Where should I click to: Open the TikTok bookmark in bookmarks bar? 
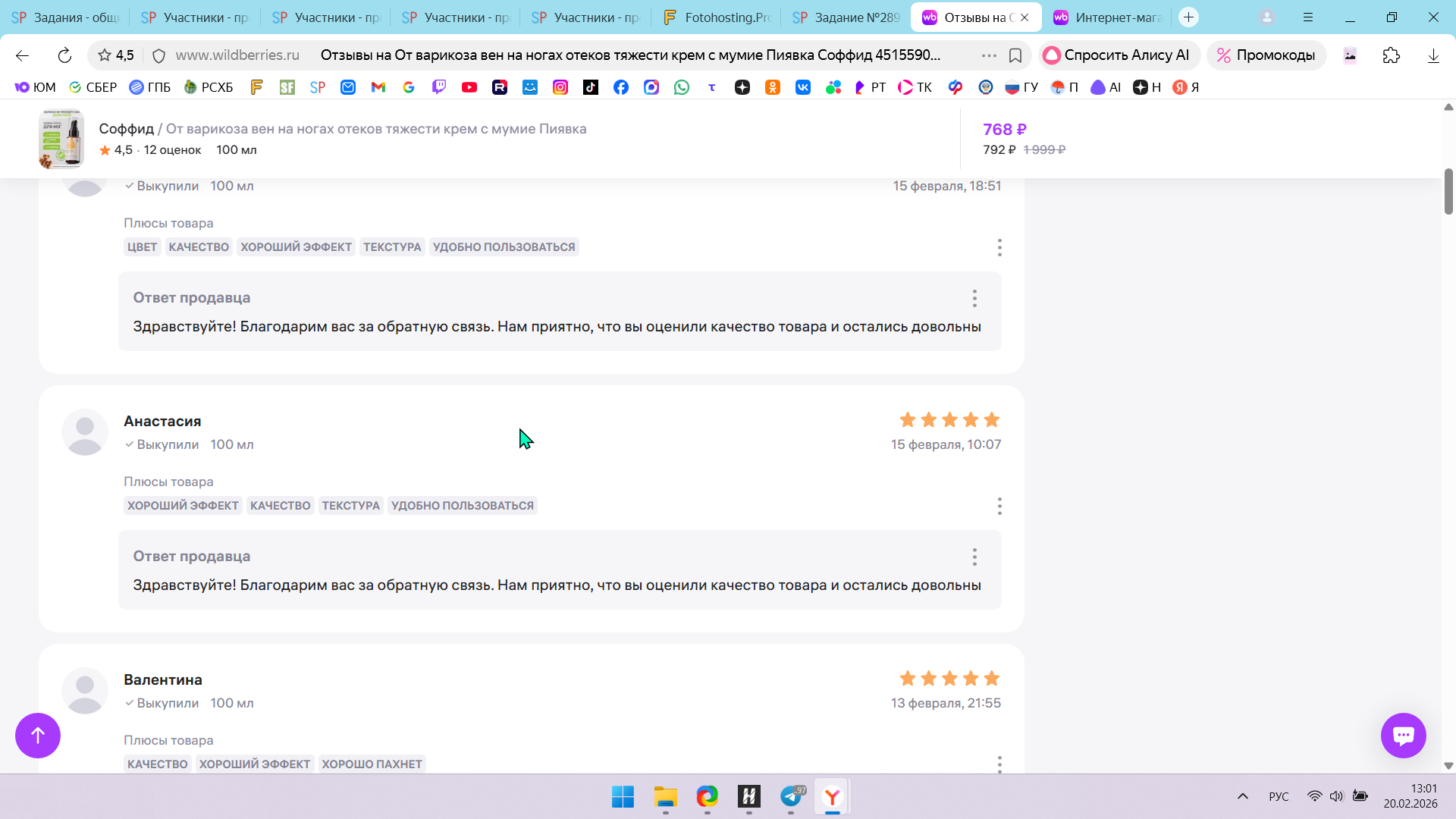pyautogui.click(x=591, y=87)
